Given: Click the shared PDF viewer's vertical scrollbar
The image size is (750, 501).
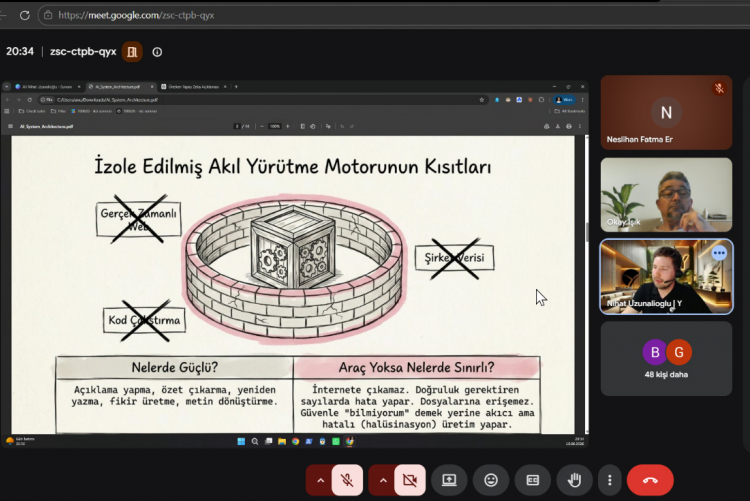Looking at the screenshot, I should tap(587, 284).
